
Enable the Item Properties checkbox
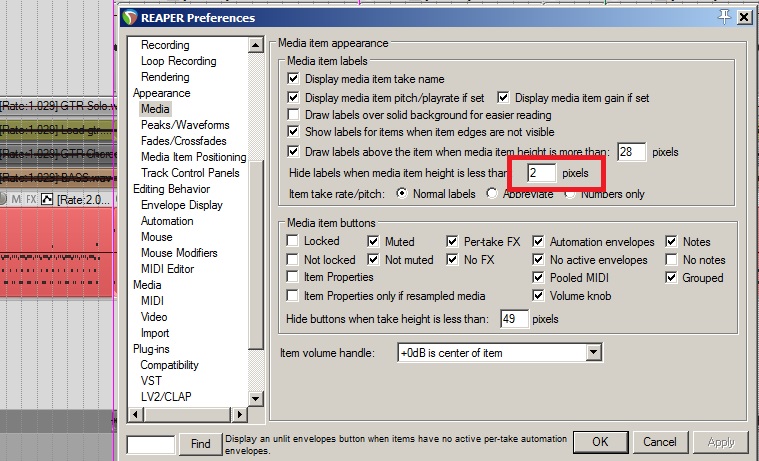292,277
